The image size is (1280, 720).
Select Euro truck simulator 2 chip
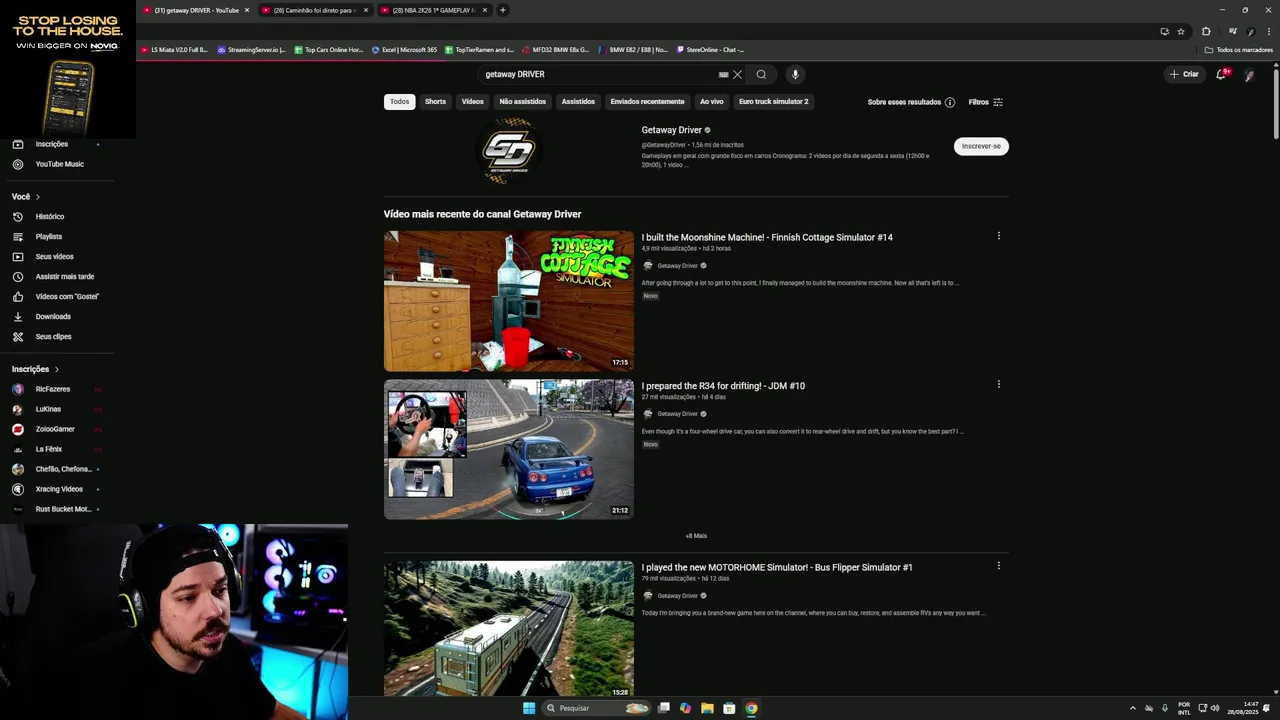(773, 102)
